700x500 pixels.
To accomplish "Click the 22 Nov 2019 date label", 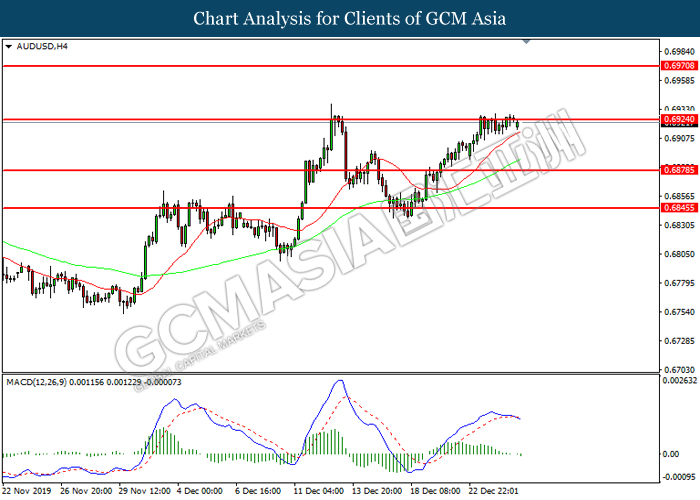I will [27, 491].
